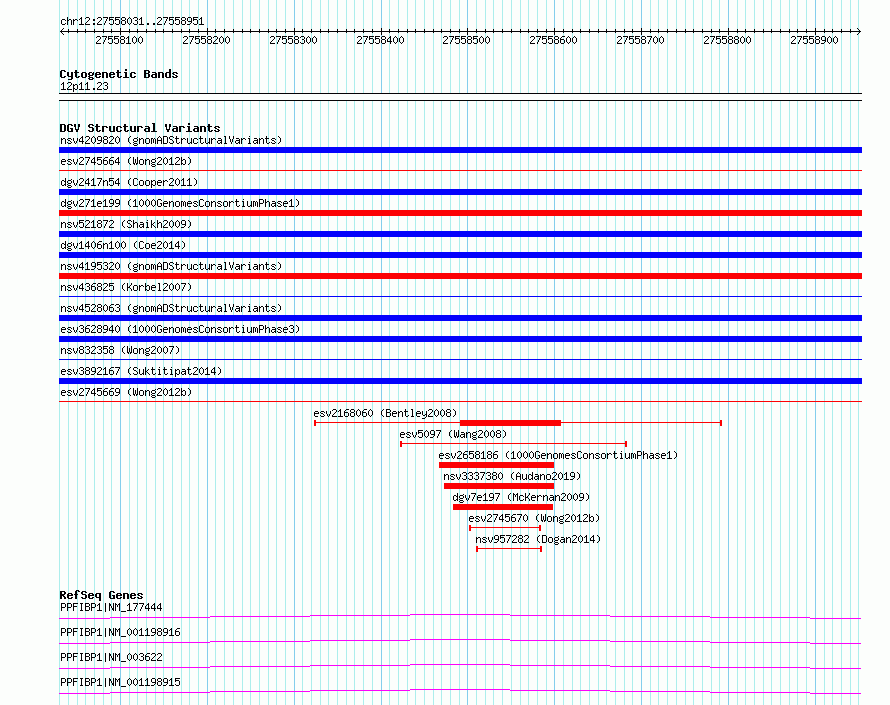The image size is (890, 705).
Task: Open the DGV Structural Variants track title
Action: tap(140, 128)
